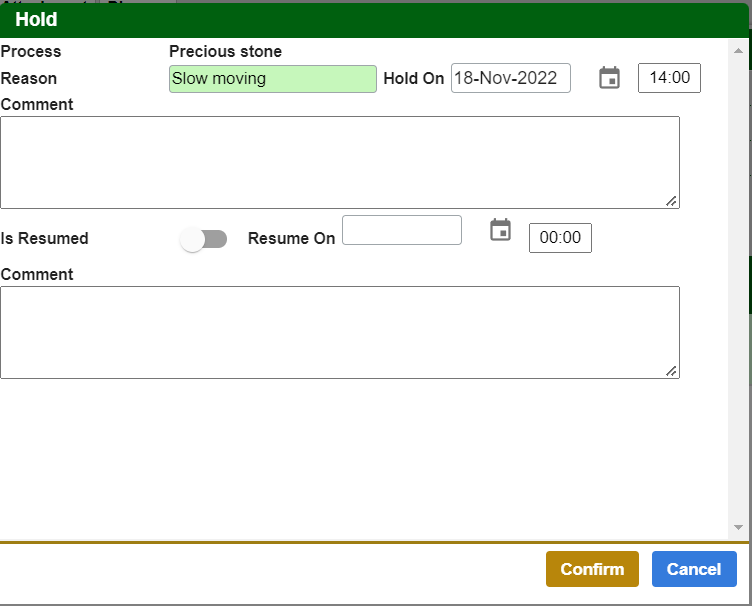The width and height of the screenshot is (752, 606).
Task: Grab the second Comment box resize handle
Action: click(672, 371)
